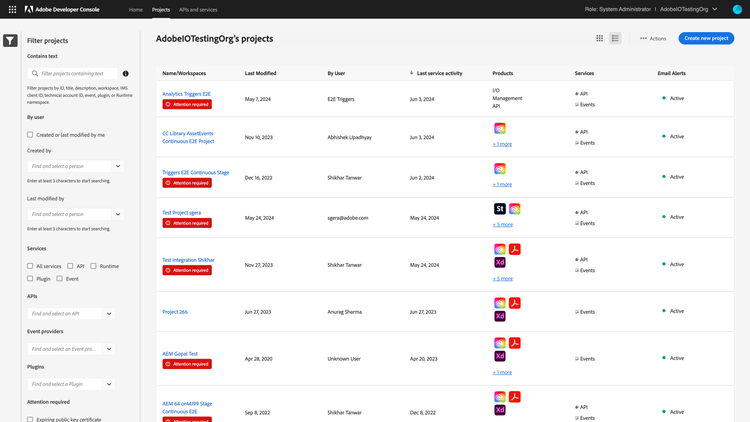Click Attention required badge under Analytics Triggers E2E
This screenshot has width=750, height=422.
[x=187, y=104]
